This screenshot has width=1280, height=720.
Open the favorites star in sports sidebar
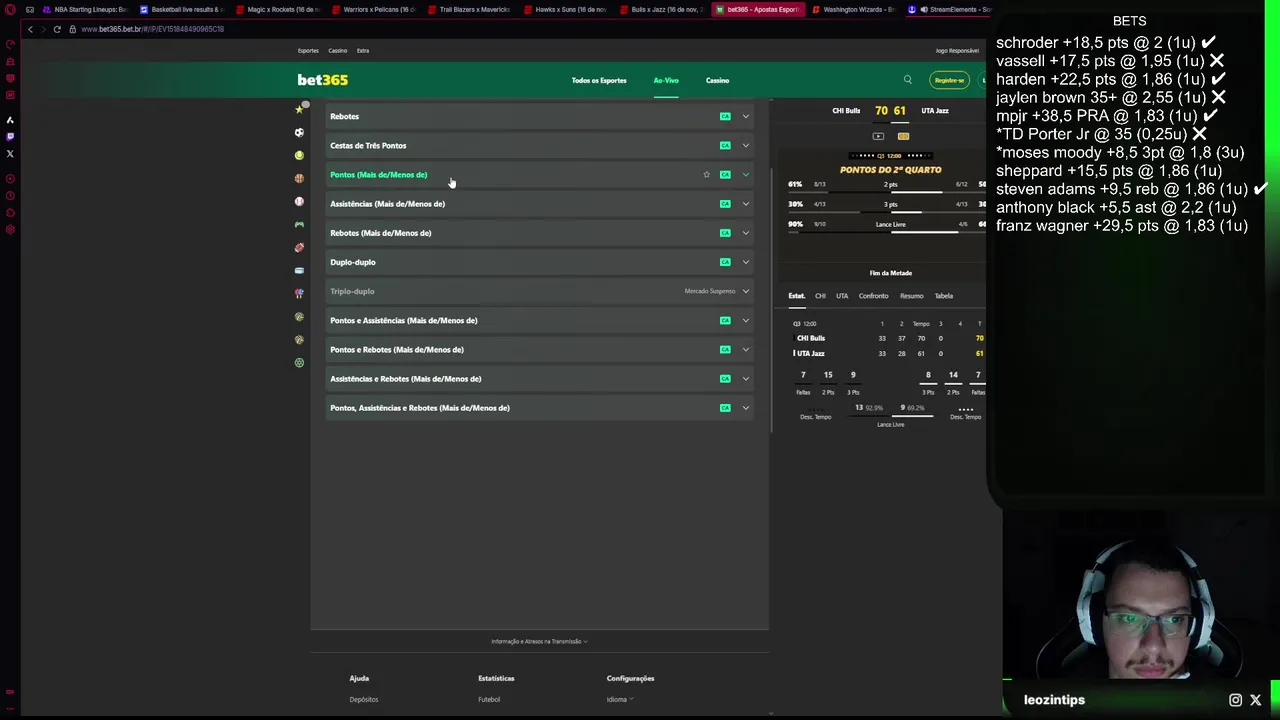[299, 108]
